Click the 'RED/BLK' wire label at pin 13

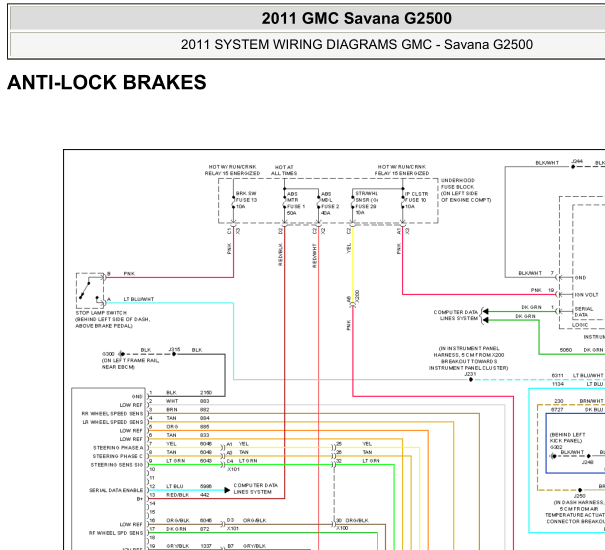click(x=177, y=495)
